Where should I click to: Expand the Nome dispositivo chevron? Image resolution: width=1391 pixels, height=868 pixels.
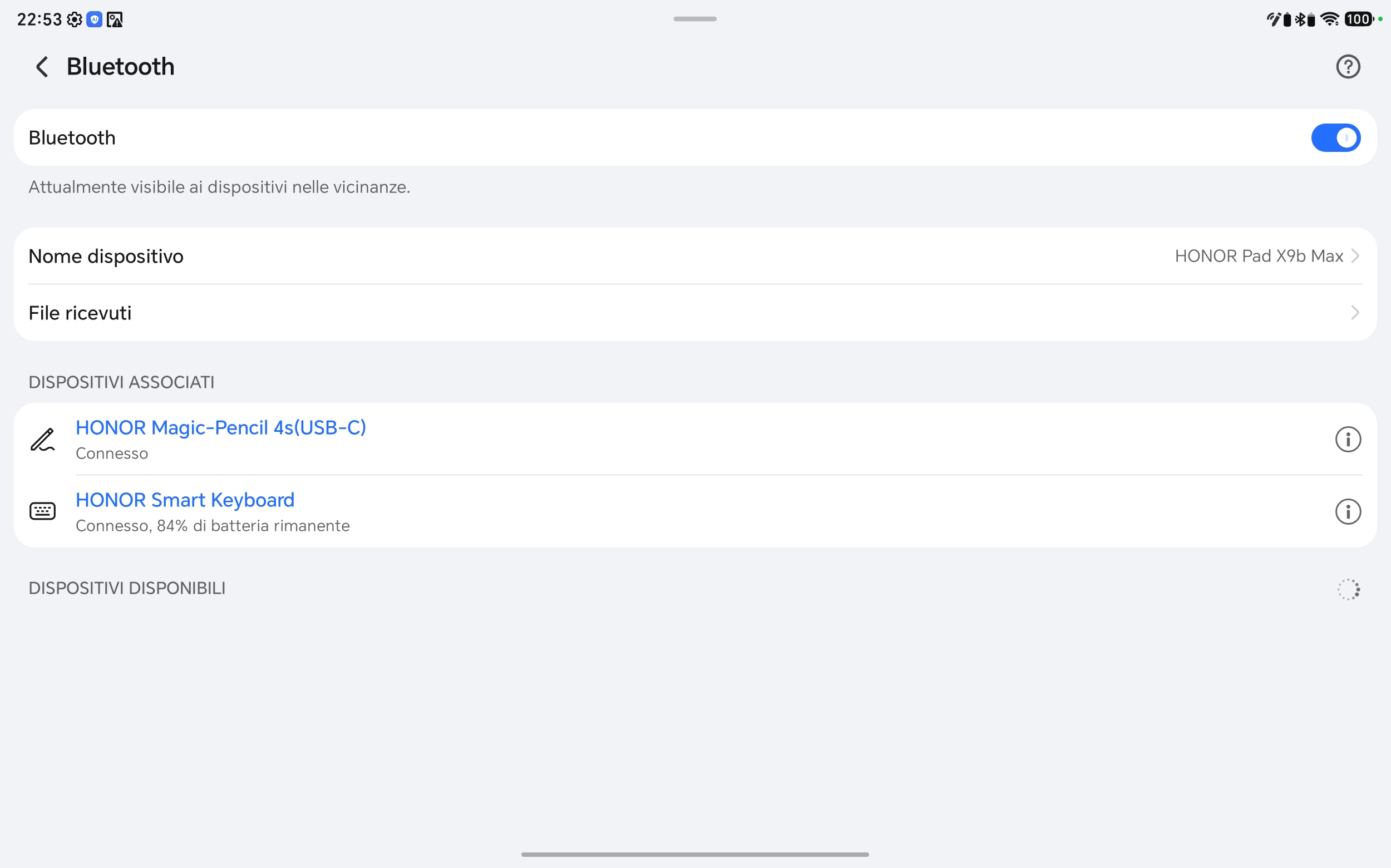1355,256
